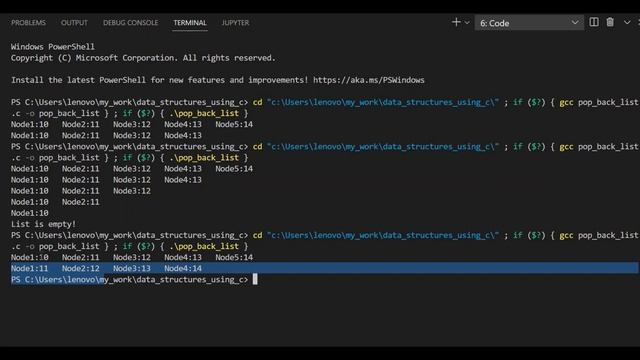This screenshot has width=640, height=360.
Task: Click the highlighted 'Node1:11' output value
Action: click(29, 269)
